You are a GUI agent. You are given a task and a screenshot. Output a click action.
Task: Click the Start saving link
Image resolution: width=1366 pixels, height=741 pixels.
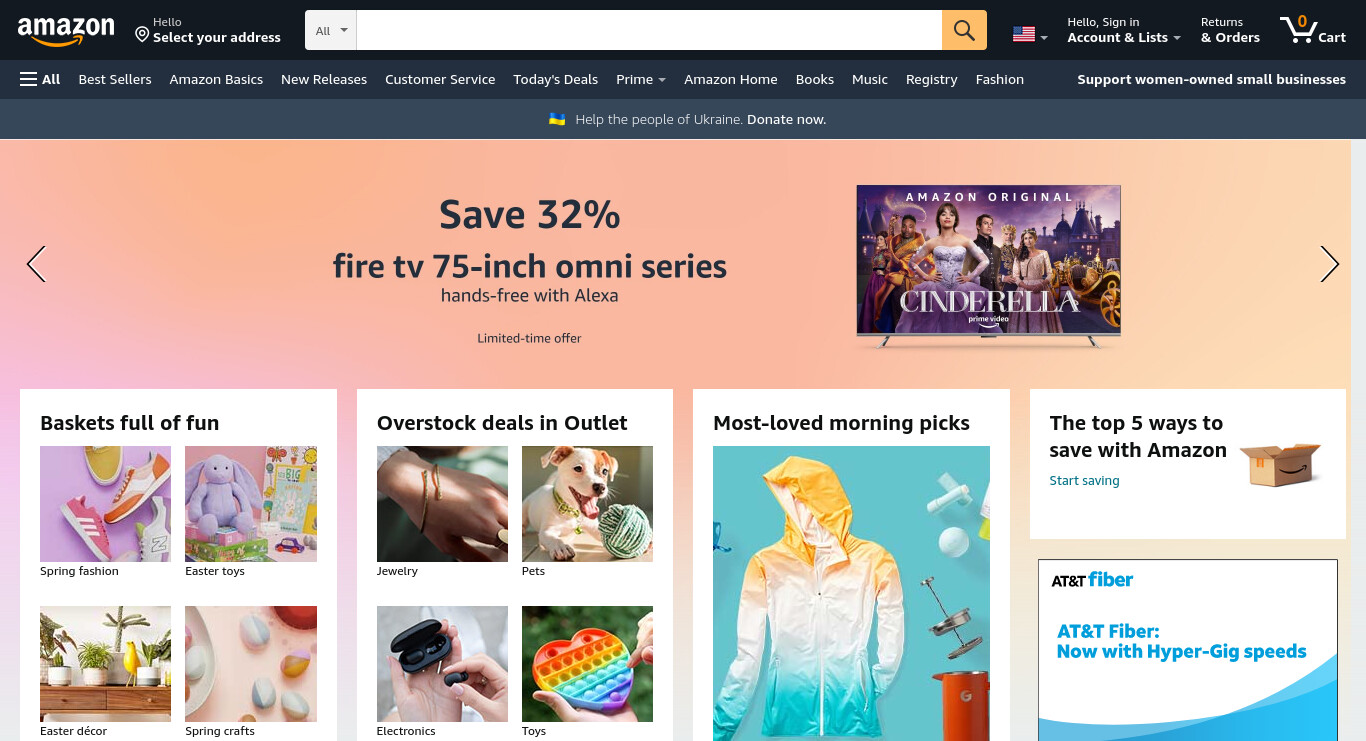tap(1084, 481)
